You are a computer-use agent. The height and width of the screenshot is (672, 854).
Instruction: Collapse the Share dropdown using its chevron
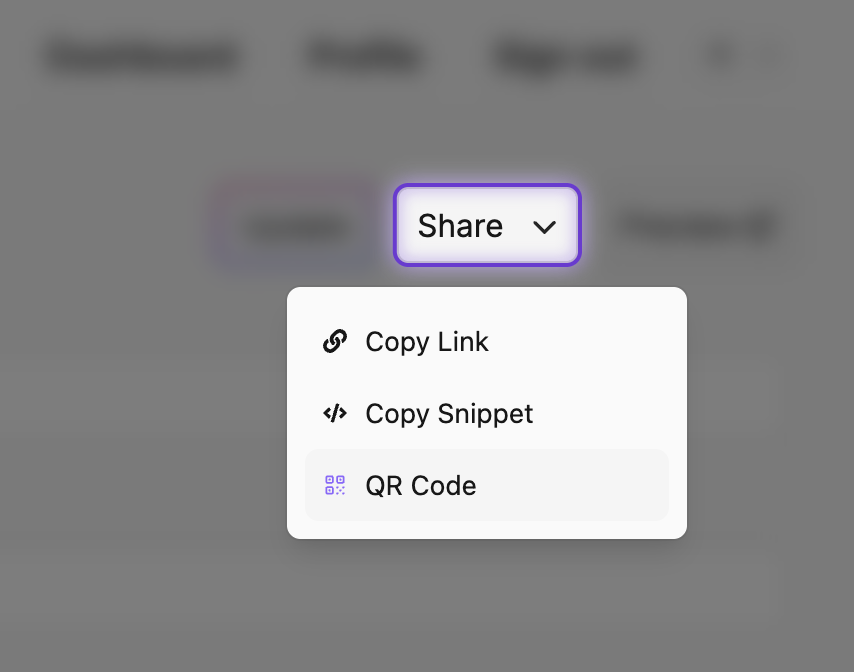point(544,227)
